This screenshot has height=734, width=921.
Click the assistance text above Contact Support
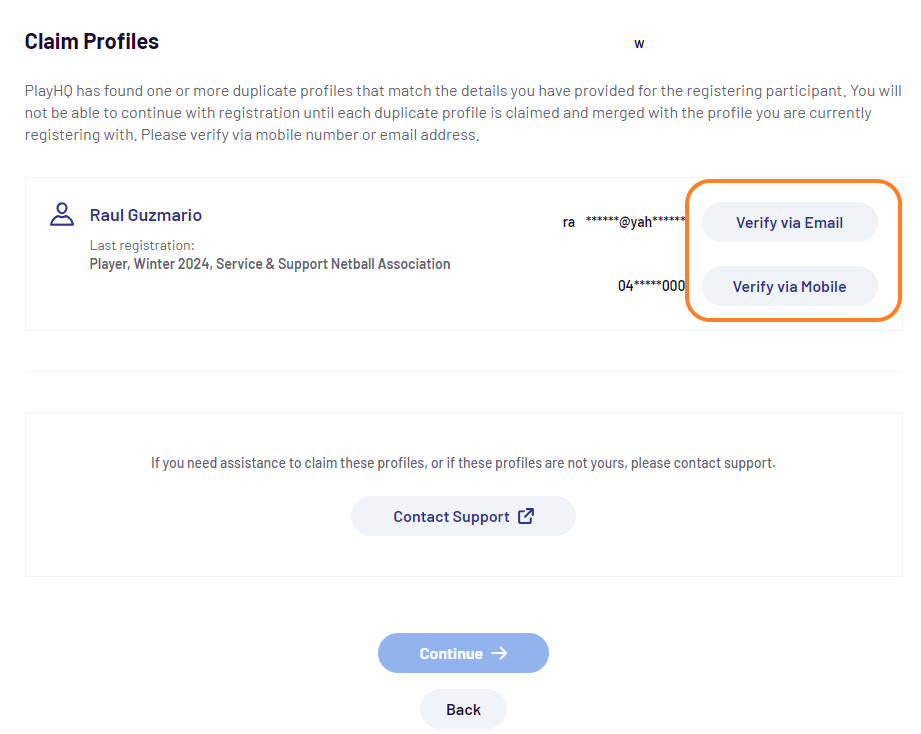[463, 463]
